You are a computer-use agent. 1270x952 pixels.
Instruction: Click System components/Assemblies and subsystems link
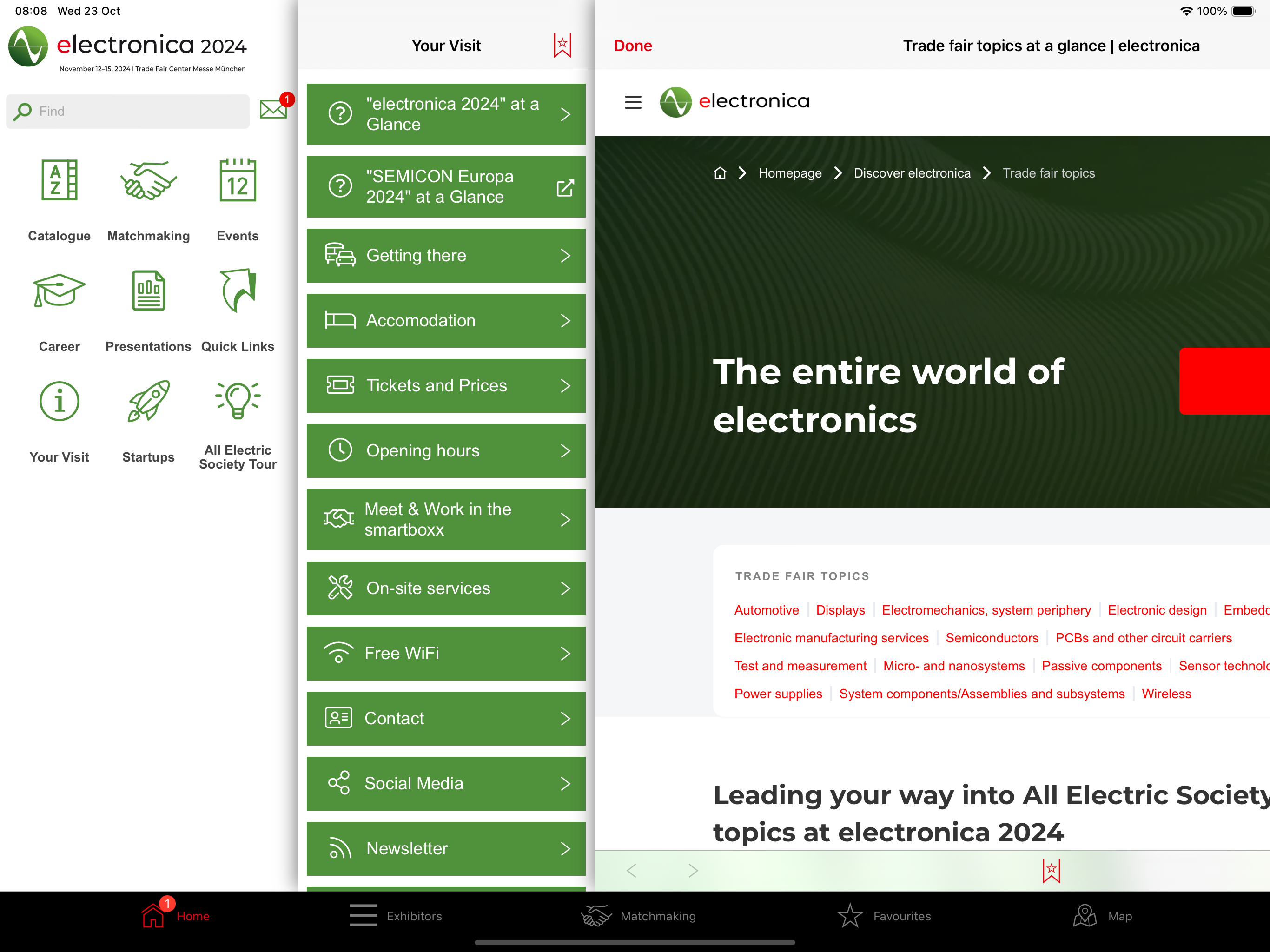(981, 694)
